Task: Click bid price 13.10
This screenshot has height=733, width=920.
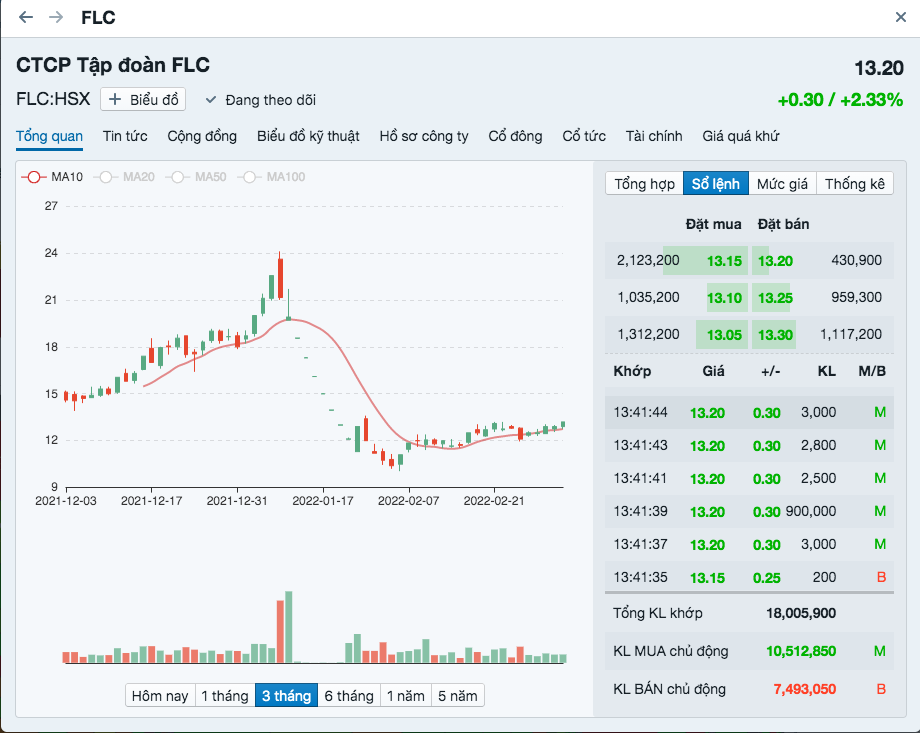Action: [x=724, y=298]
